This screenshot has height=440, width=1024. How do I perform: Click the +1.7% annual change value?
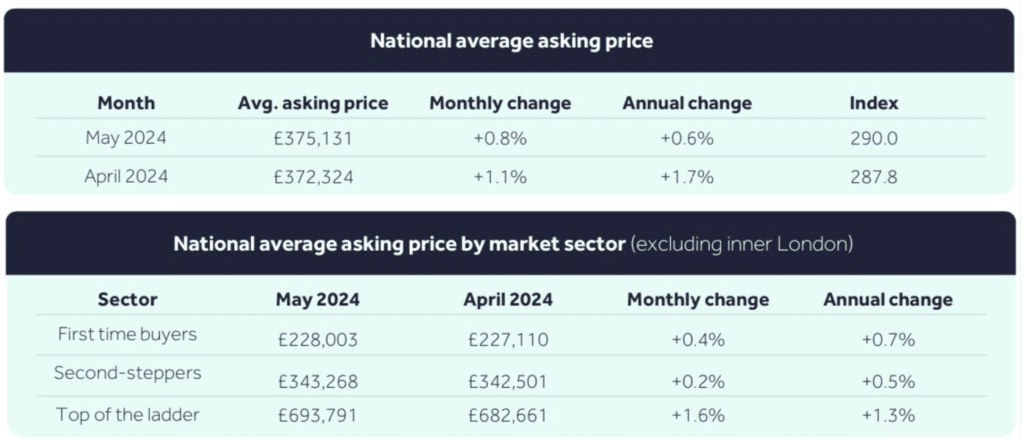coord(687,177)
